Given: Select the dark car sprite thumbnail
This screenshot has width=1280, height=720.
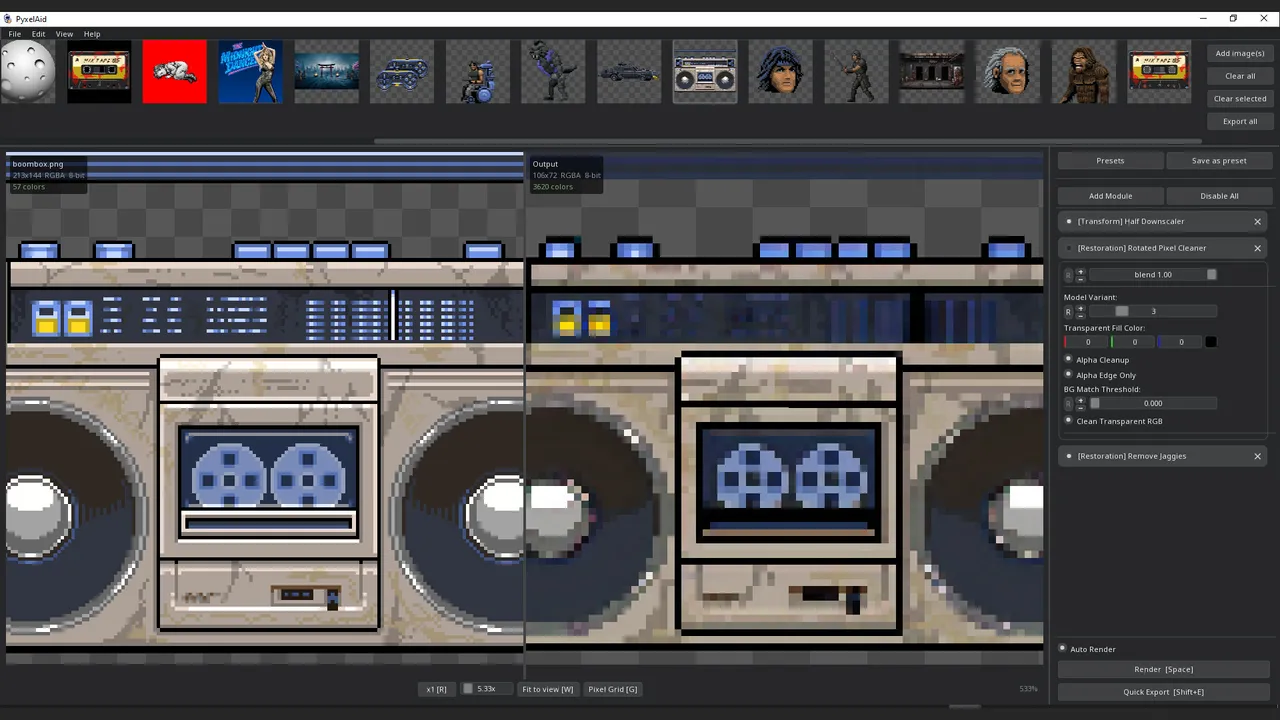Looking at the screenshot, I should (629, 72).
